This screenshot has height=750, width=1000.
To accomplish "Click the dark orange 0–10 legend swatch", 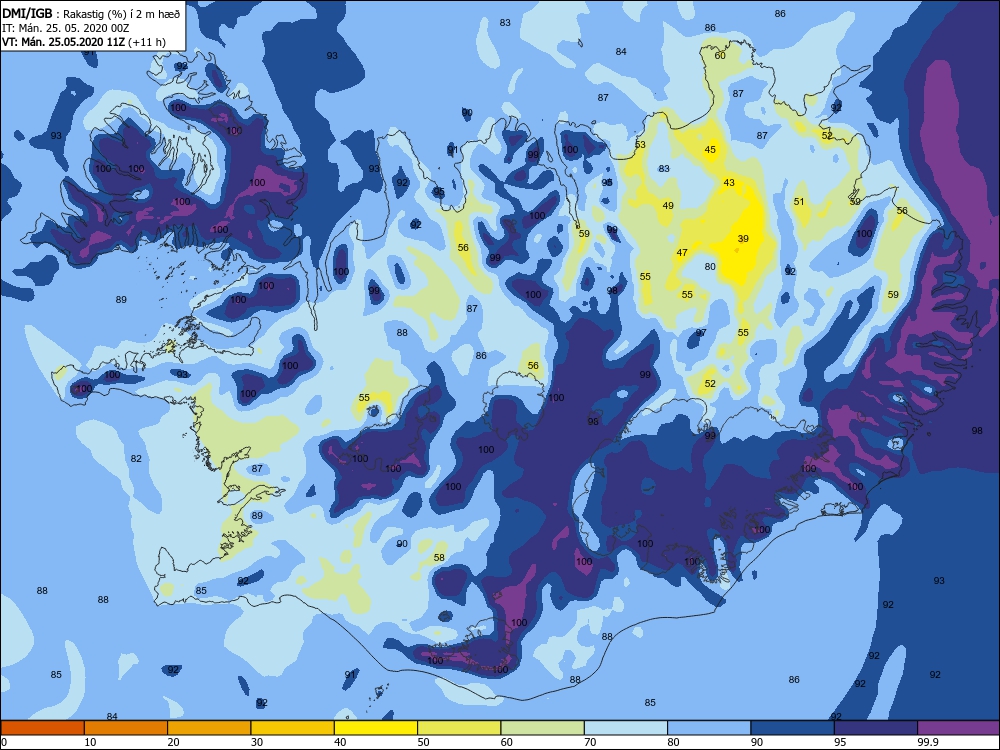I will 42,728.
